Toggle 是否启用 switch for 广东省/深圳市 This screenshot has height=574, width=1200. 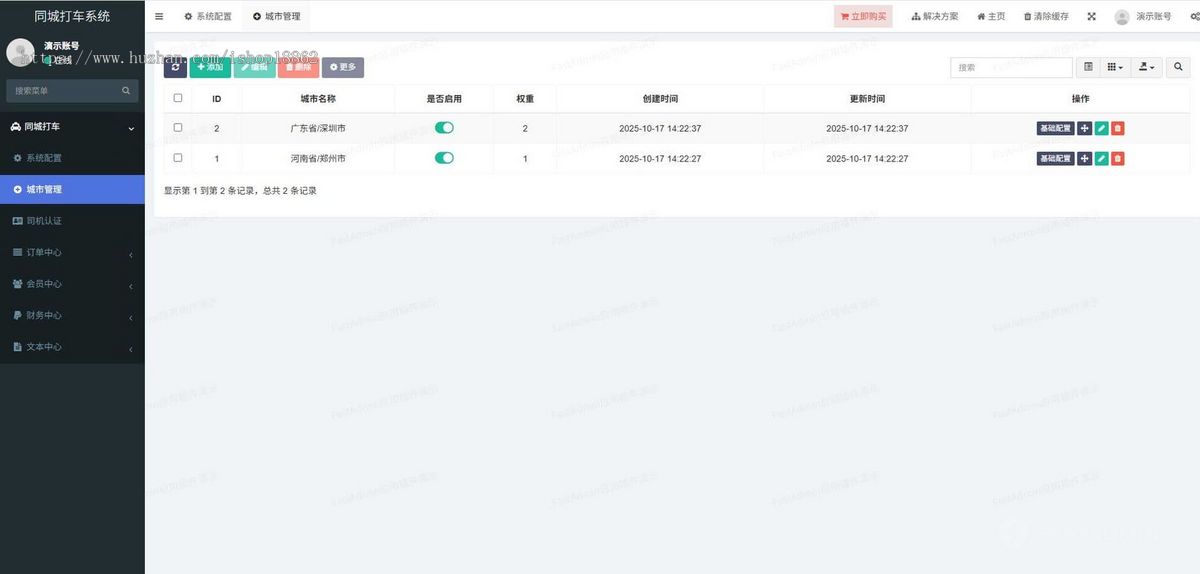pyautogui.click(x=444, y=128)
